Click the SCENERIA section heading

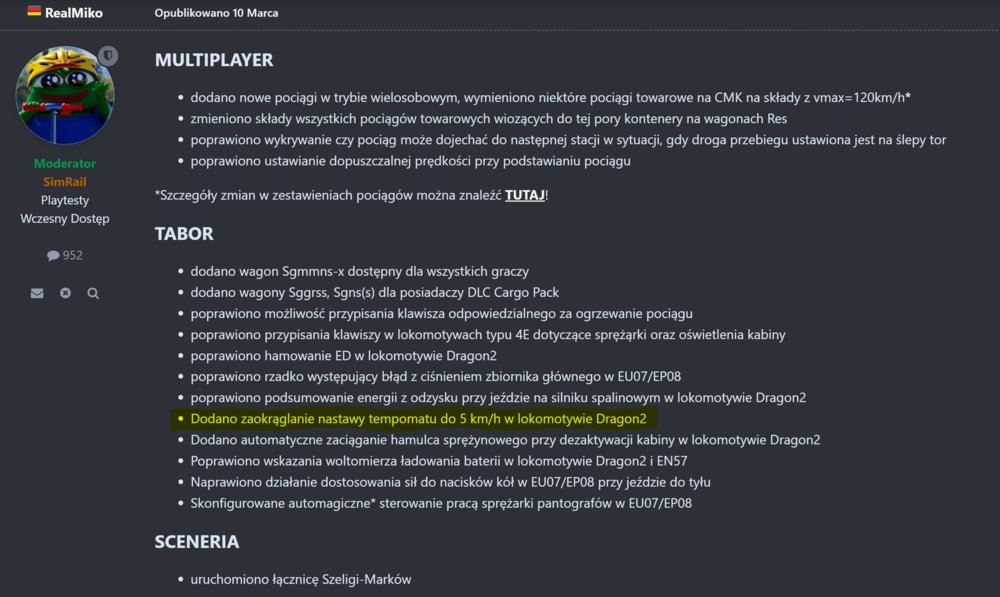pyautogui.click(x=197, y=542)
